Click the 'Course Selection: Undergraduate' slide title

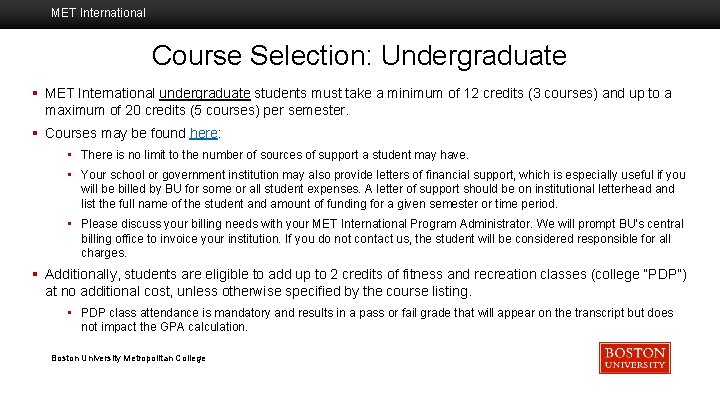click(359, 55)
